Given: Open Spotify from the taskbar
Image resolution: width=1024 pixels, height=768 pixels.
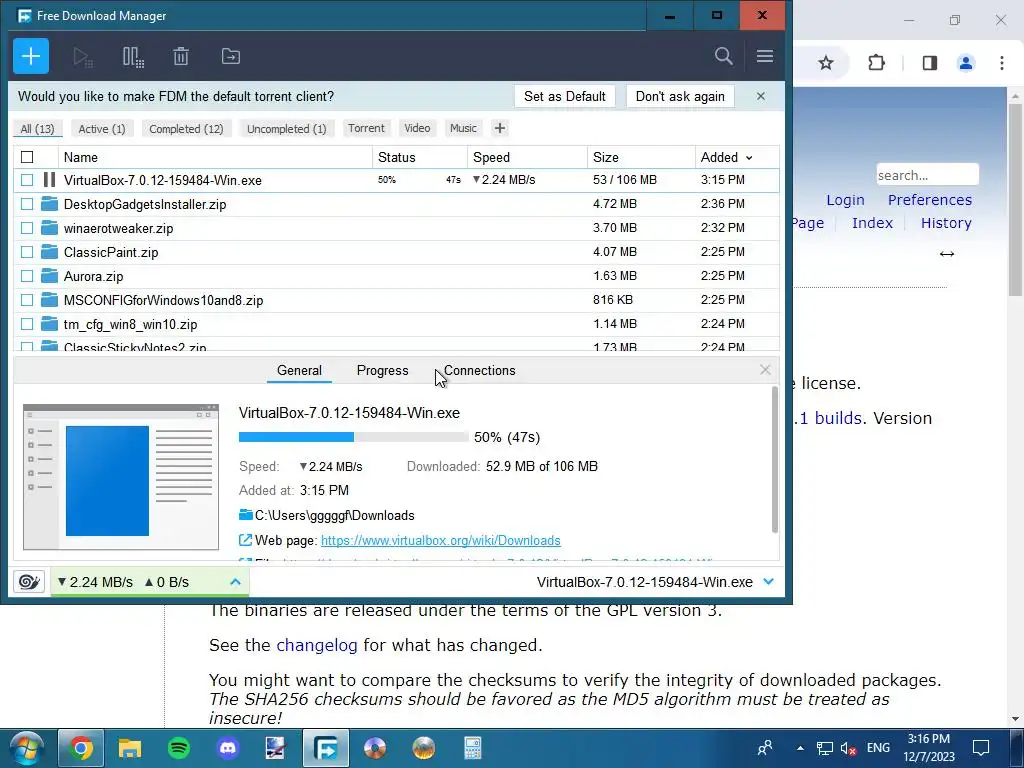Looking at the screenshot, I should [178, 748].
